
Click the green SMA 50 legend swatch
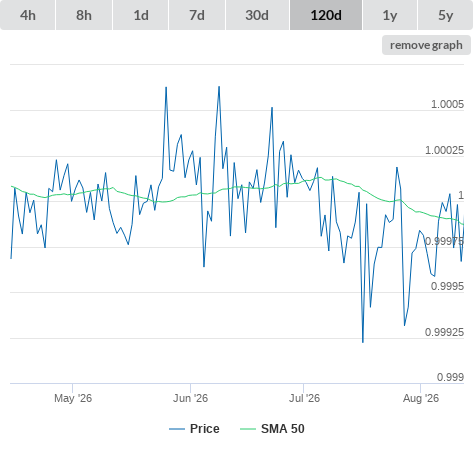coord(248,429)
